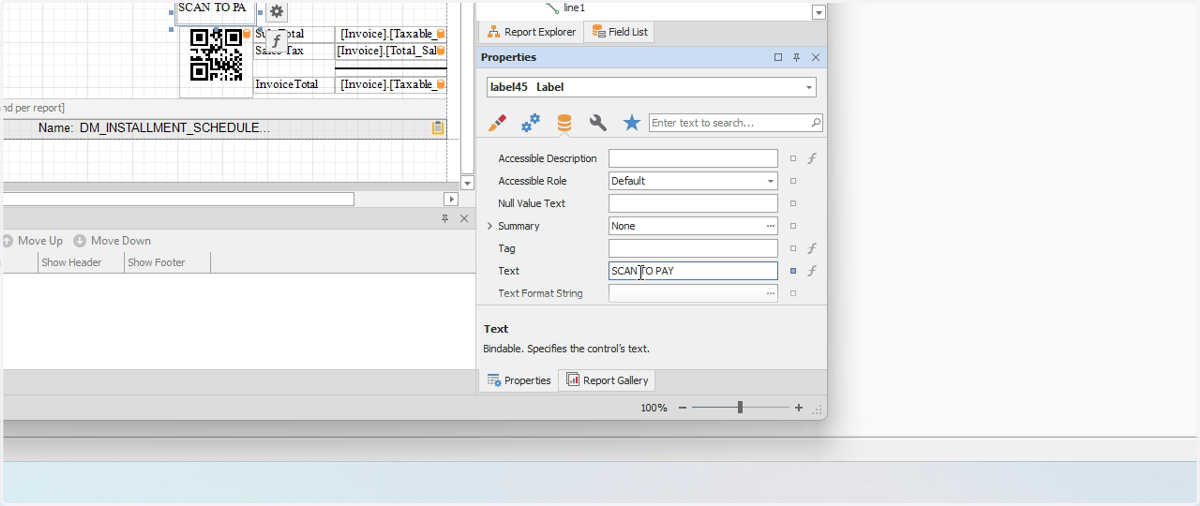
Task: Click the search magnifier in the properties search box
Action: [x=816, y=123]
